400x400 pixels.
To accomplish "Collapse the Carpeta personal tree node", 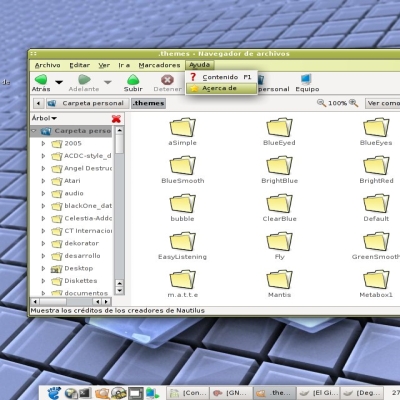I will [x=34, y=131].
